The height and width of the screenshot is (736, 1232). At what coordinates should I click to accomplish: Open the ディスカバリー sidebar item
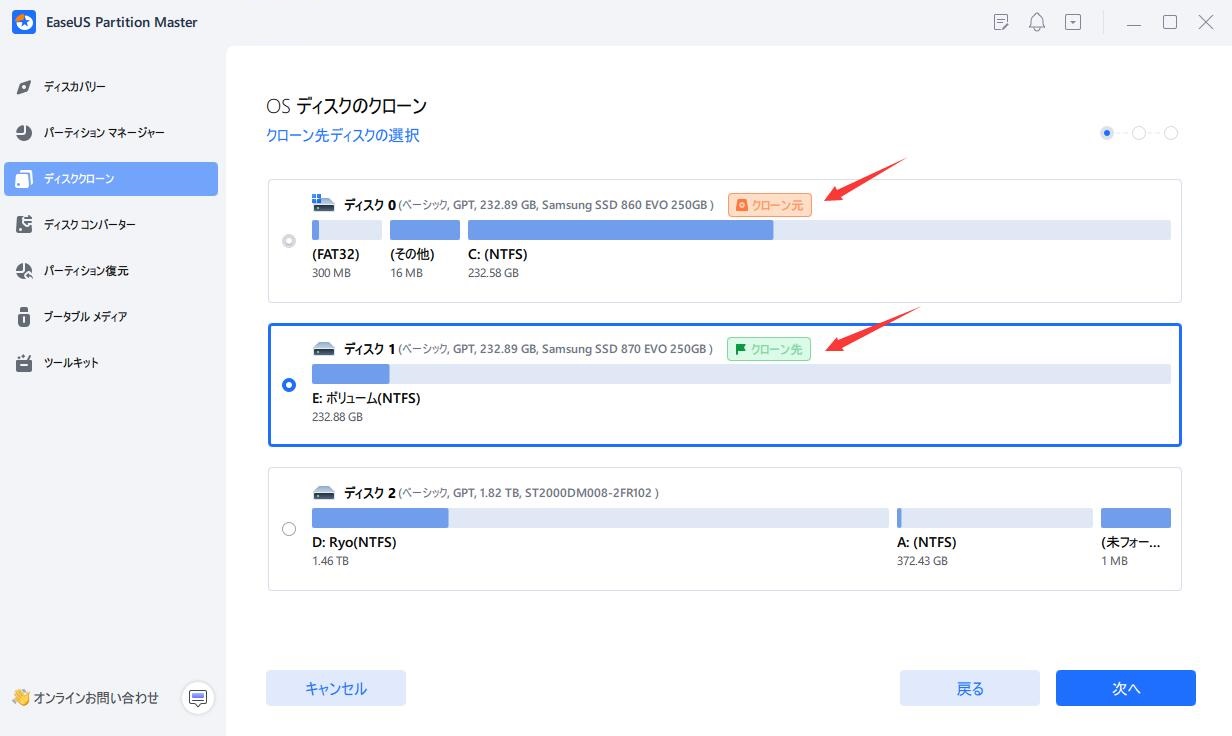[x=110, y=87]
